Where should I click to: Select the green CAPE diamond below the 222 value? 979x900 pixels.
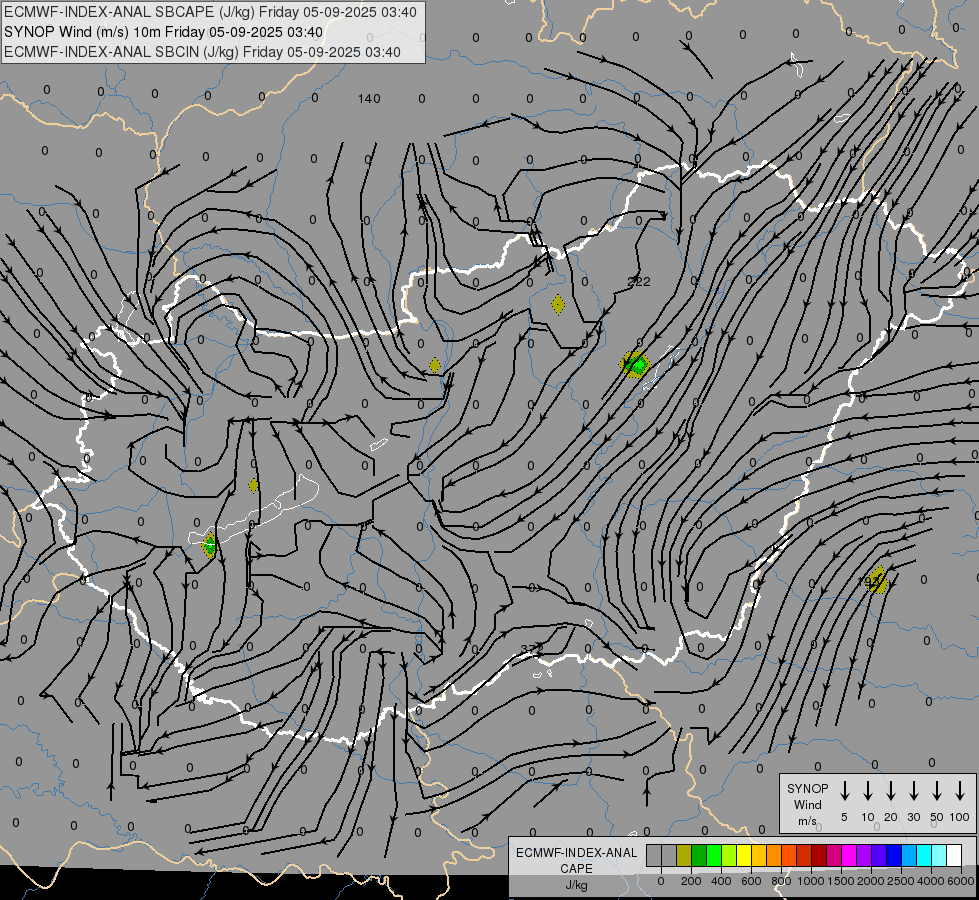point(636,365)
